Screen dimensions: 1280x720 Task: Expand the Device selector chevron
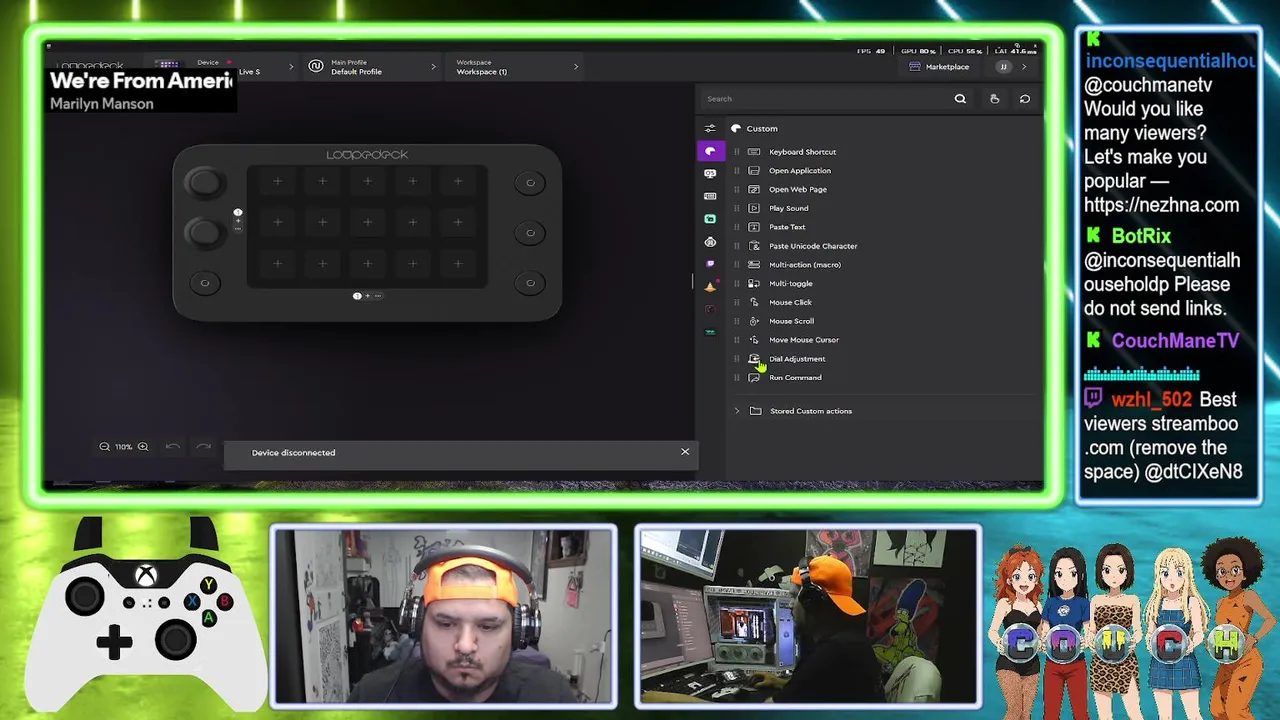point(291,67)
